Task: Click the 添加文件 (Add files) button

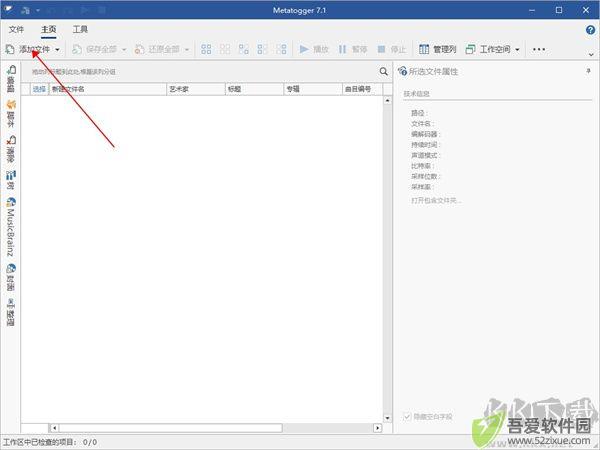Action: [x=28, y=49]
